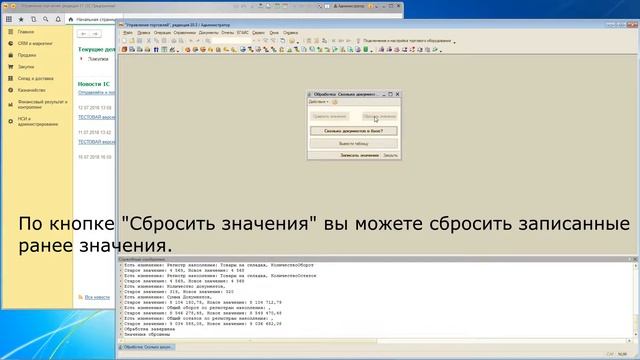
Task: Open the ТЕСТОВАЯ версия news link dated 11.07.2018
Action: (96, 142)
